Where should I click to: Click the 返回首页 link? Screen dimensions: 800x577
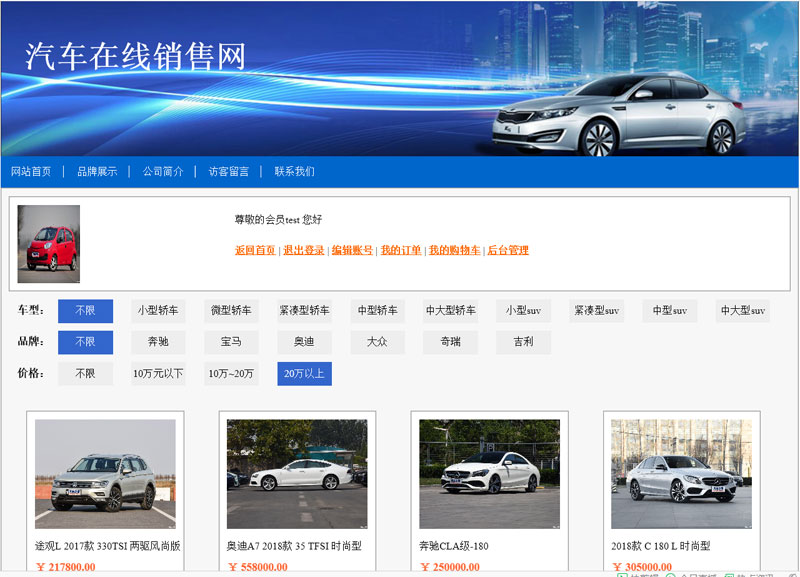coord(255,250)
